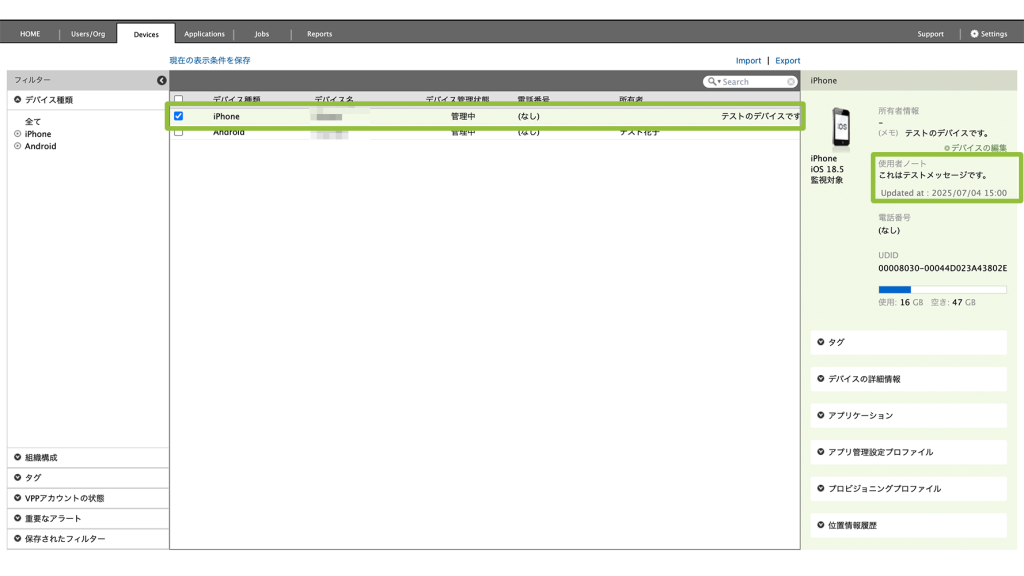Image resolution: width=1024 pixels, height=576 pixels.
Task: Sort by the デバイス種類 column header
Action: (236, 100)
